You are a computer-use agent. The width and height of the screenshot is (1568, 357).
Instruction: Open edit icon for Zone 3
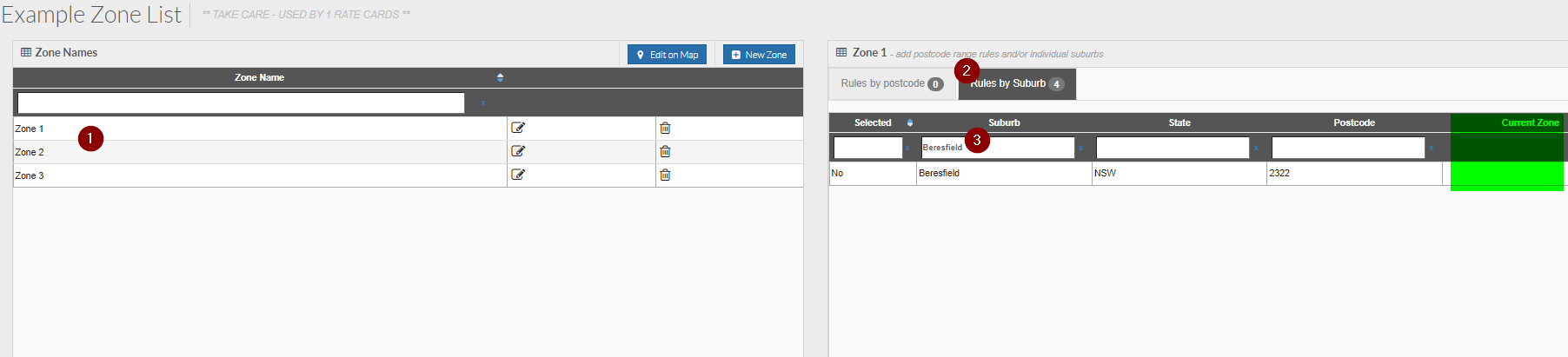518,175
